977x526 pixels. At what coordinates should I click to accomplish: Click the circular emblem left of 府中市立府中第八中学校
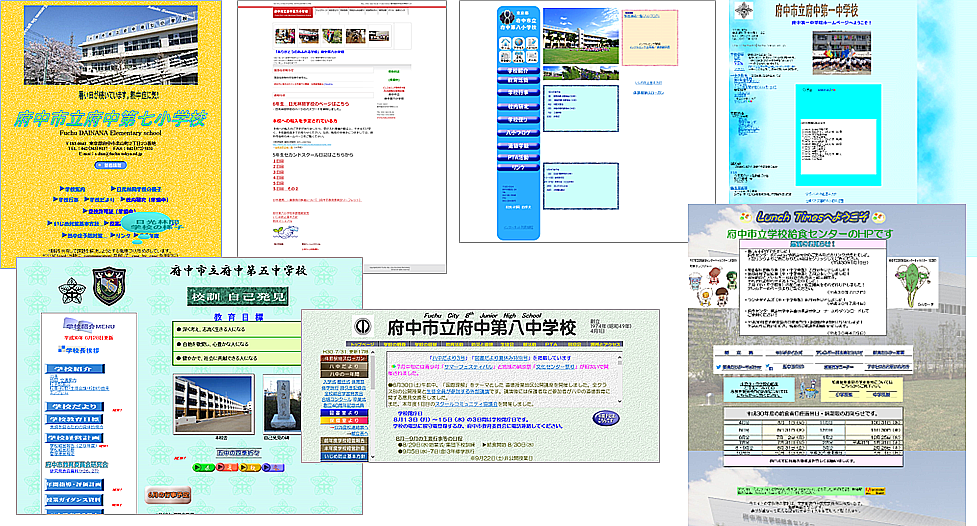[365, 327]
